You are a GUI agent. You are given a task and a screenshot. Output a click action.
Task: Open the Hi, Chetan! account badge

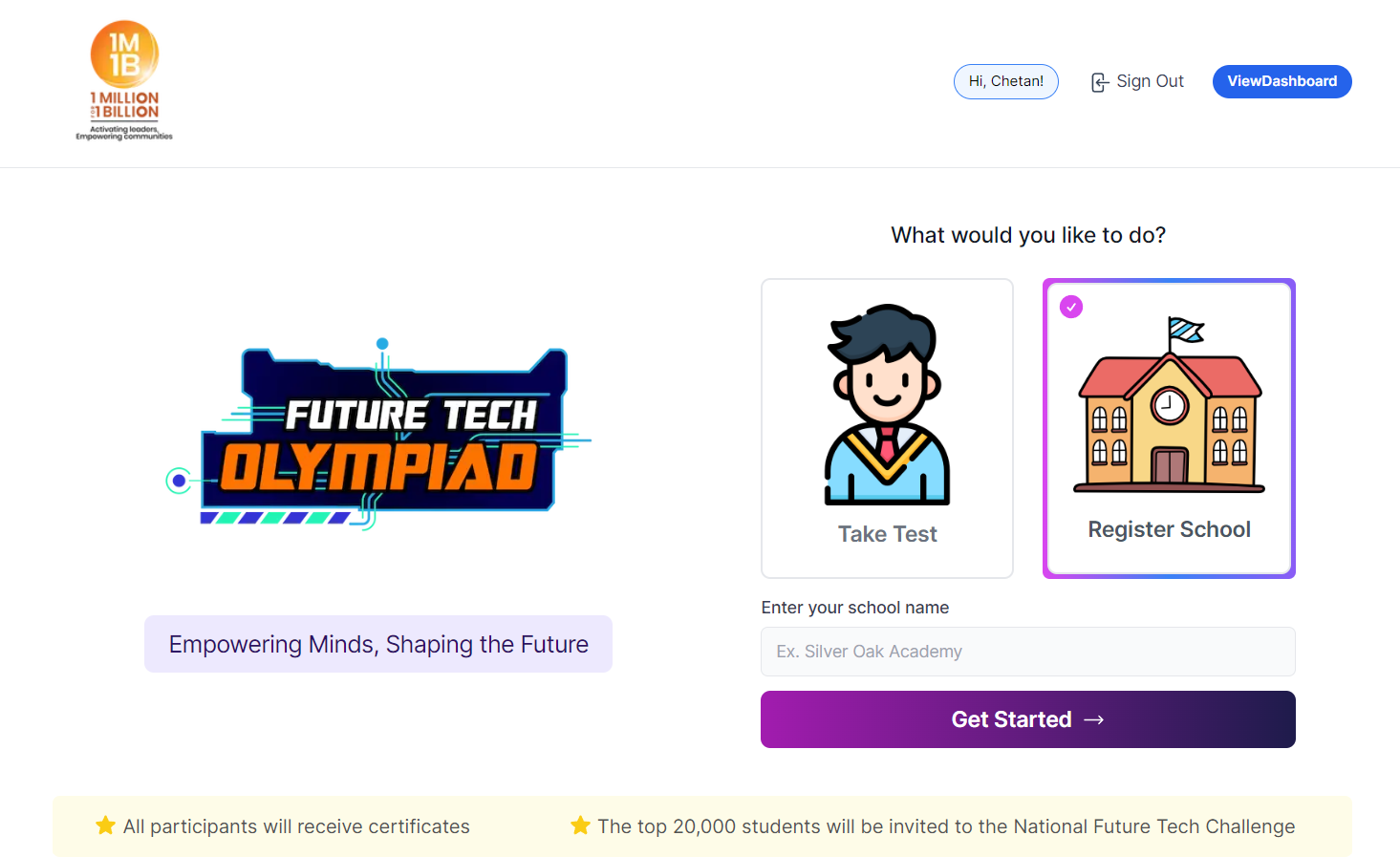point(1005,81)
